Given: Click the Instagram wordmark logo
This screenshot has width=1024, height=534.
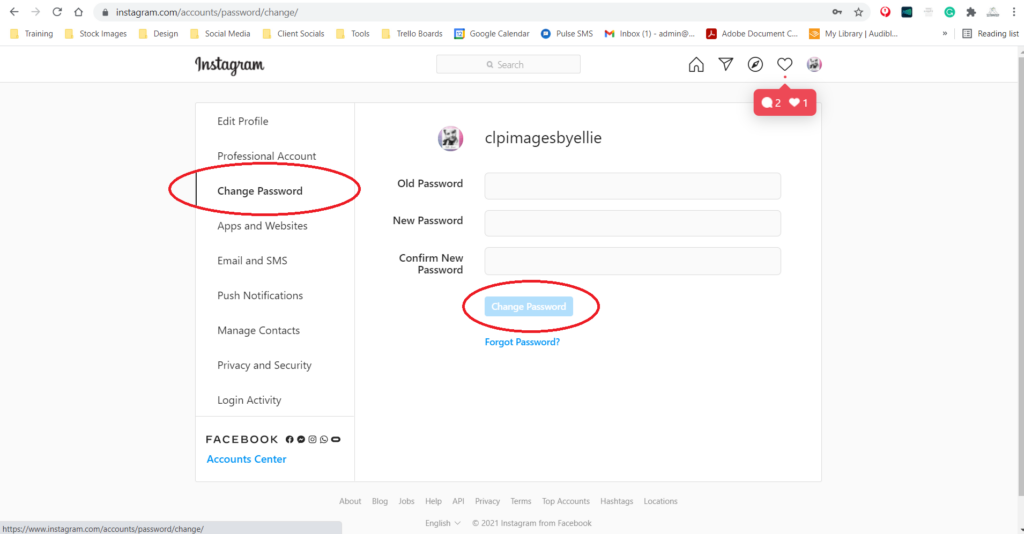Looking at the screenshot, I should point(229,65).
